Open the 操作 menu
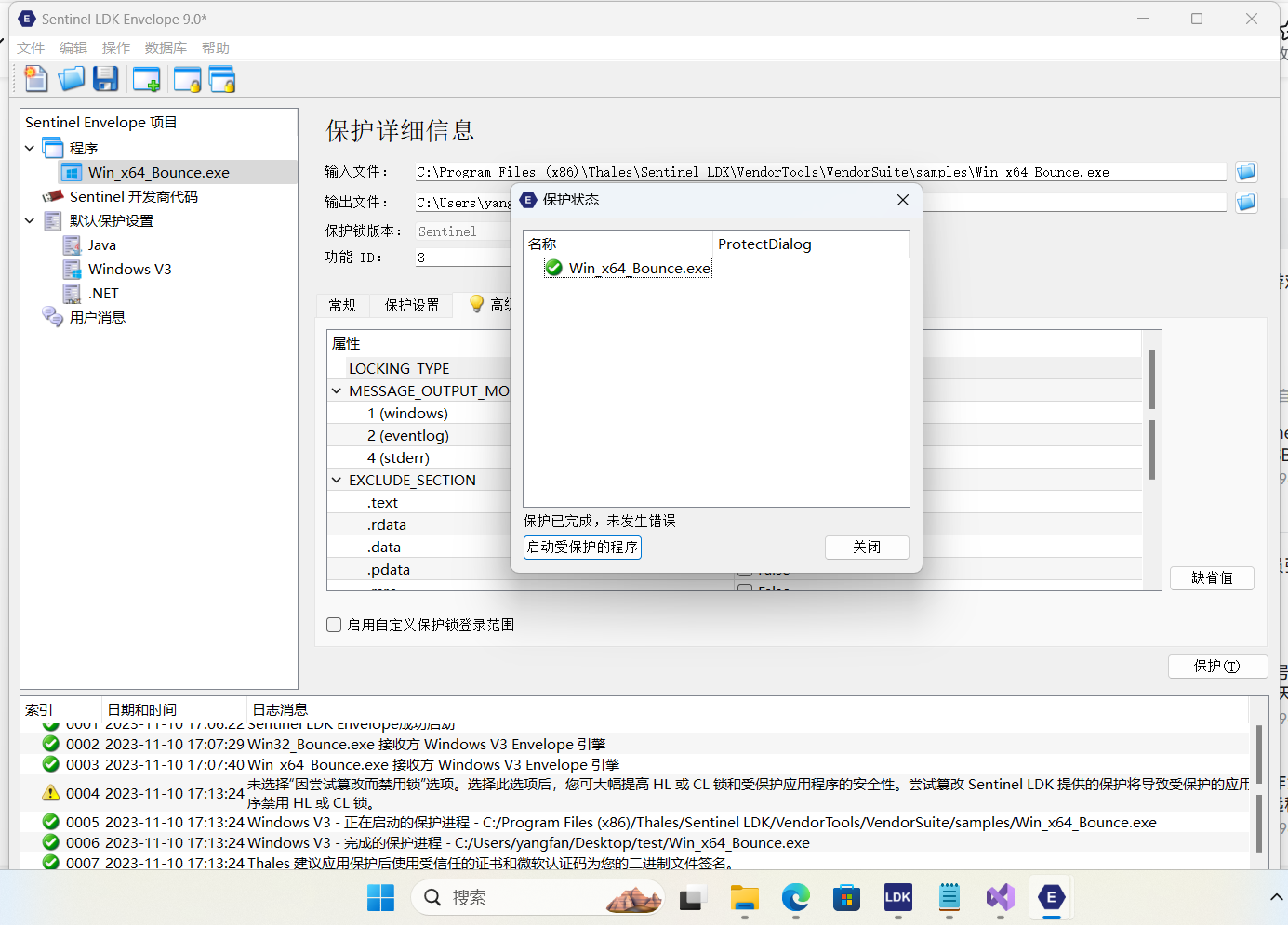 pyautogui.click(x=116, y=48)
